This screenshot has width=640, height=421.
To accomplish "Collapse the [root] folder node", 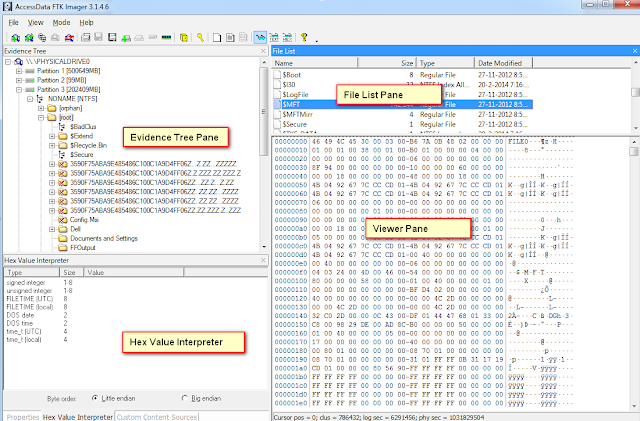I will [x=41, y=118].
